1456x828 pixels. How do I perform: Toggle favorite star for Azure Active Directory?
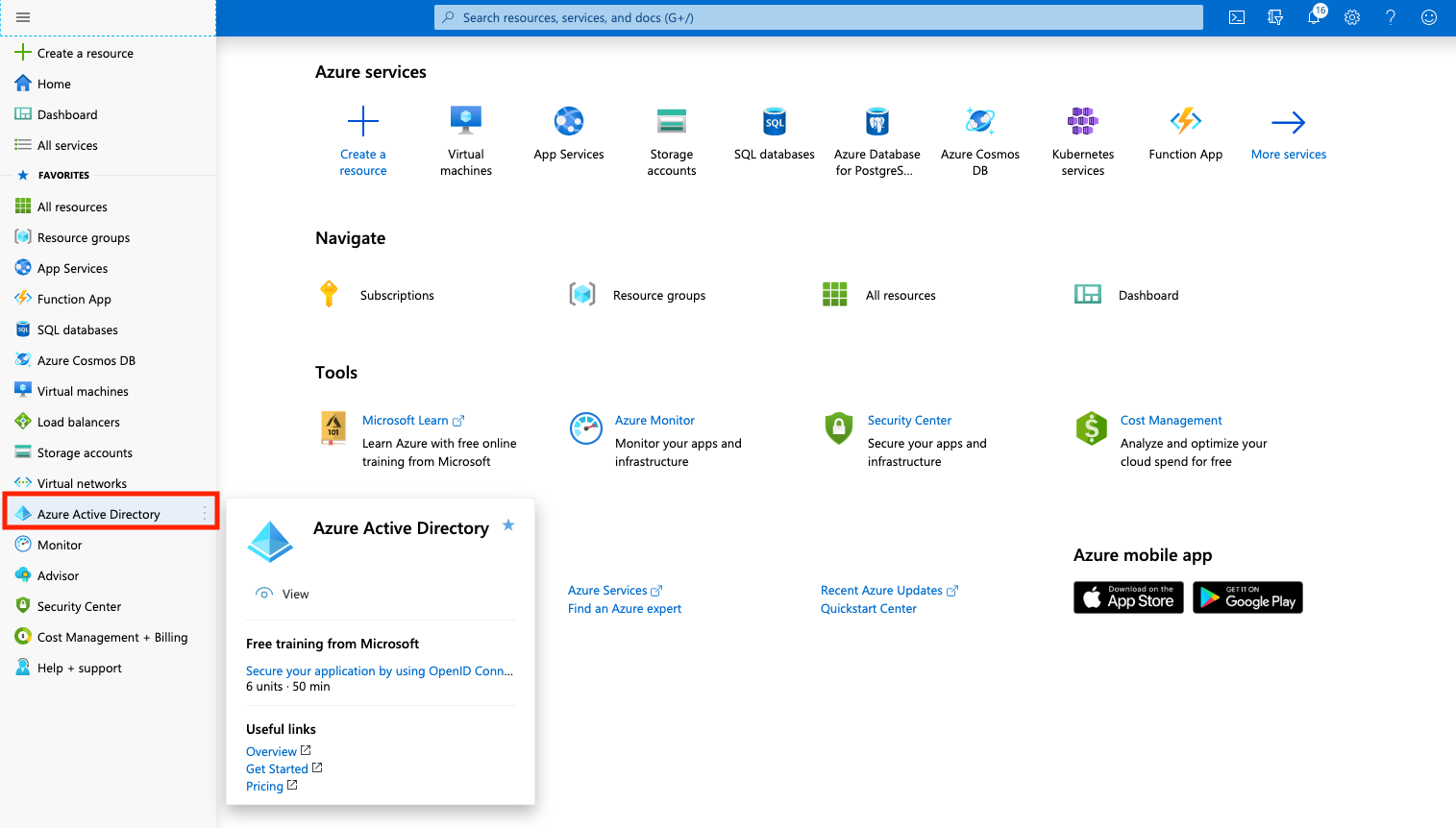[x=508, y=525]
